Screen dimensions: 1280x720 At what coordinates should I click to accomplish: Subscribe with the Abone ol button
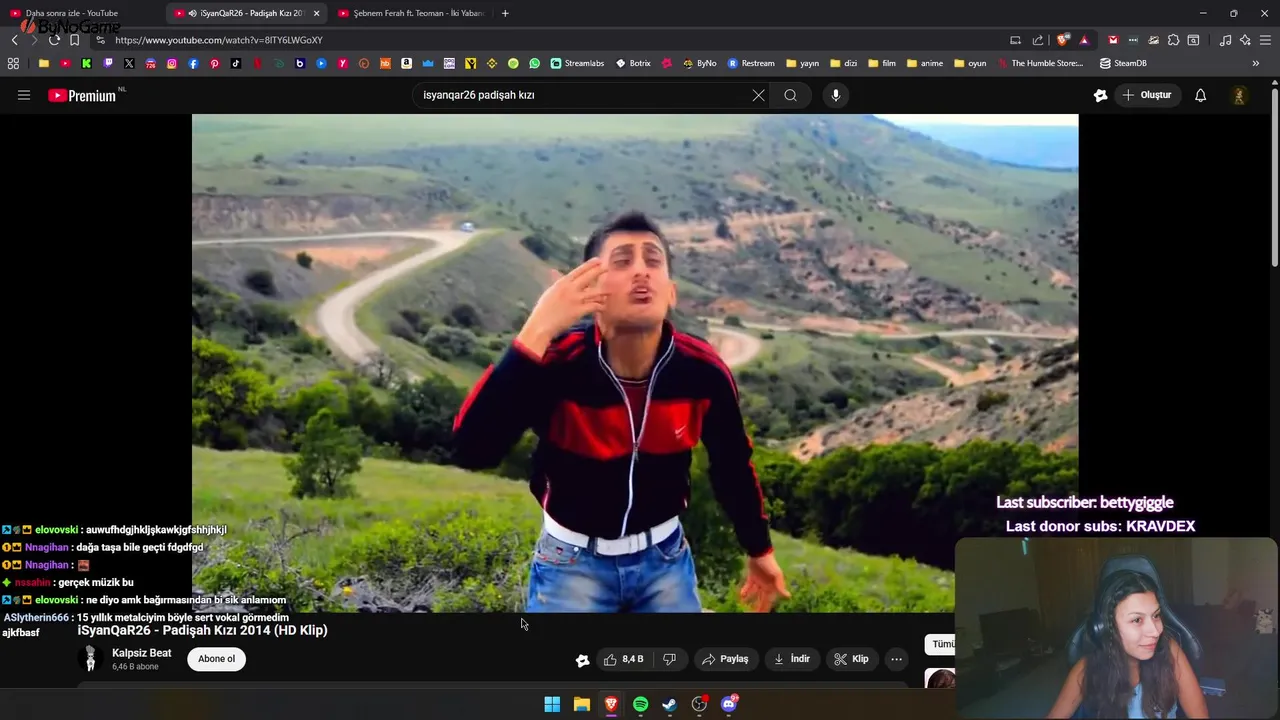click(x=216, y=659)
